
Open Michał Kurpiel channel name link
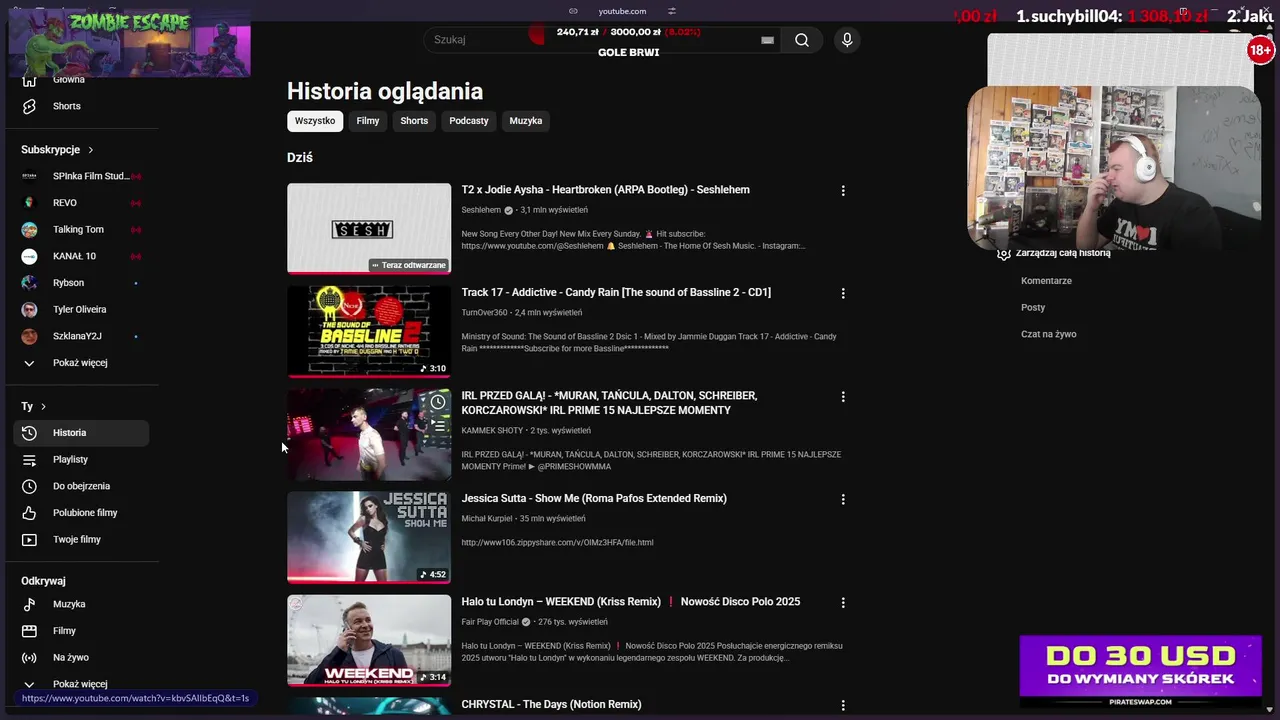487,519
